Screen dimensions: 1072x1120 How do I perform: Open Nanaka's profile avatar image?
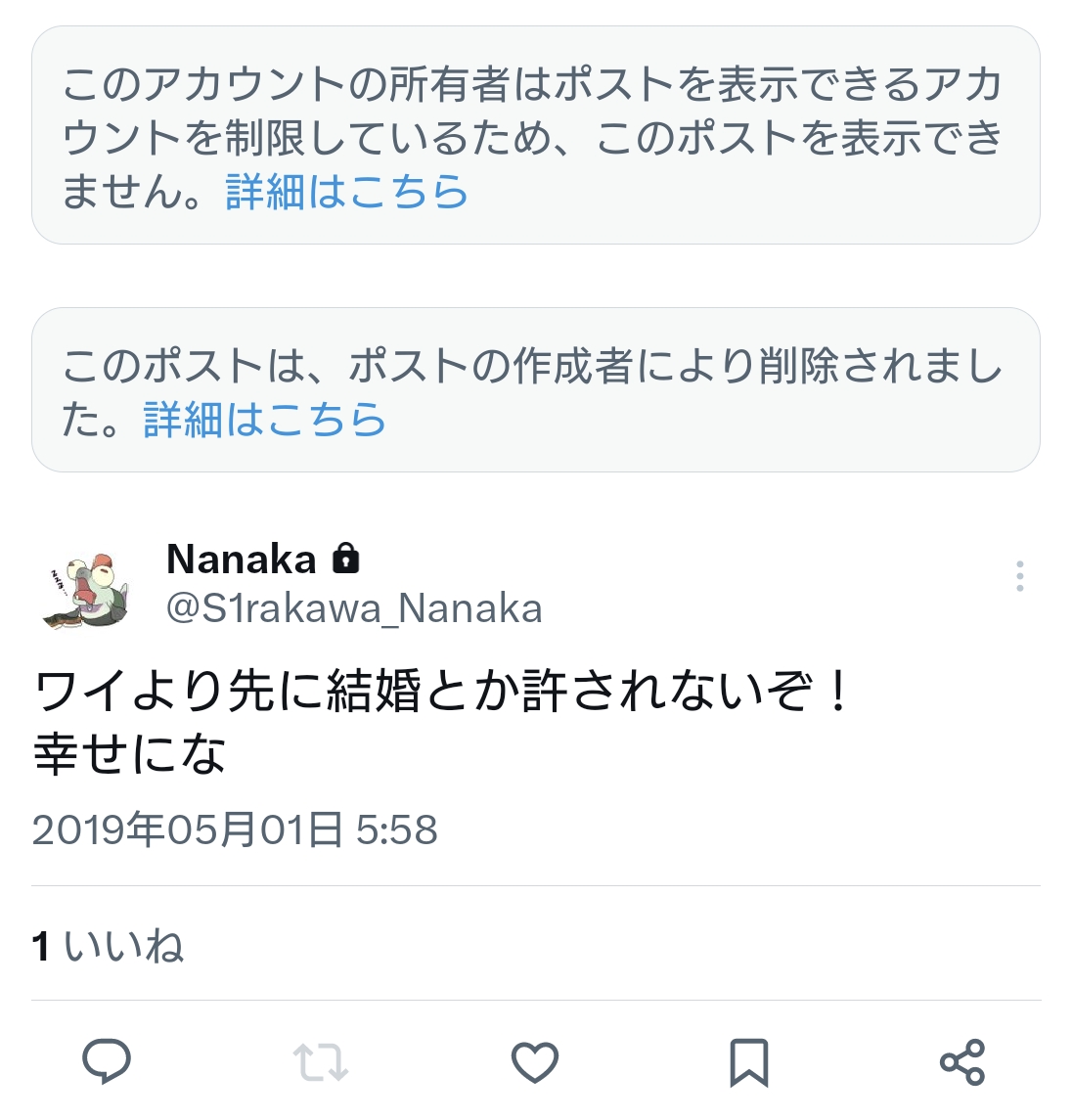click(86, 589)
